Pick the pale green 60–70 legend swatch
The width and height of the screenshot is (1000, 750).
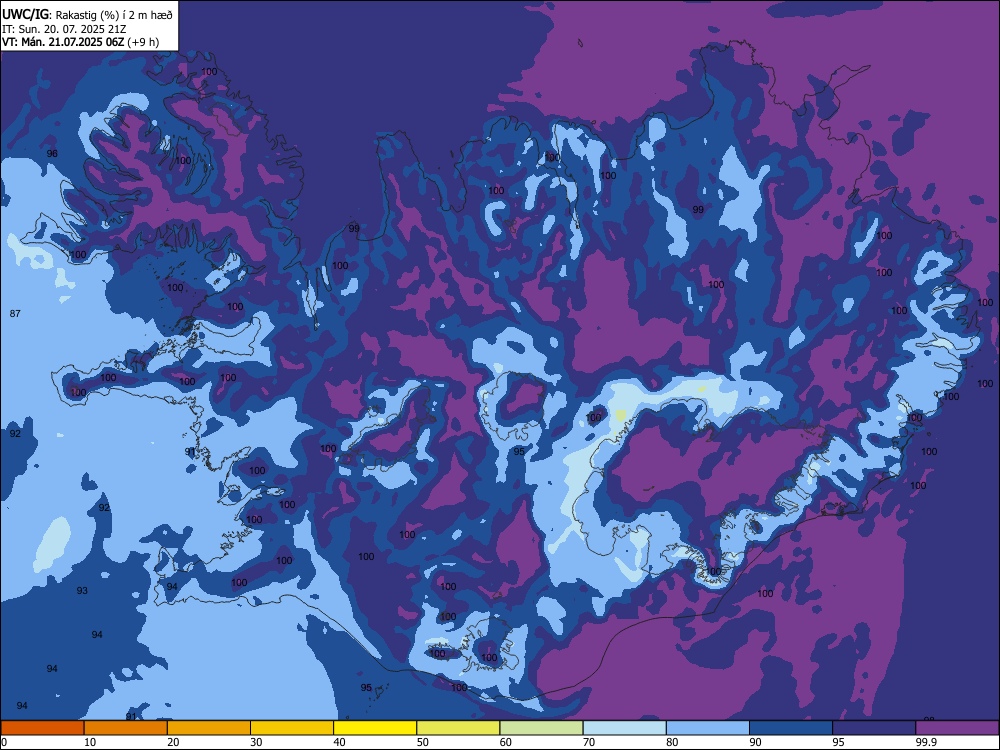pos(541,728)
